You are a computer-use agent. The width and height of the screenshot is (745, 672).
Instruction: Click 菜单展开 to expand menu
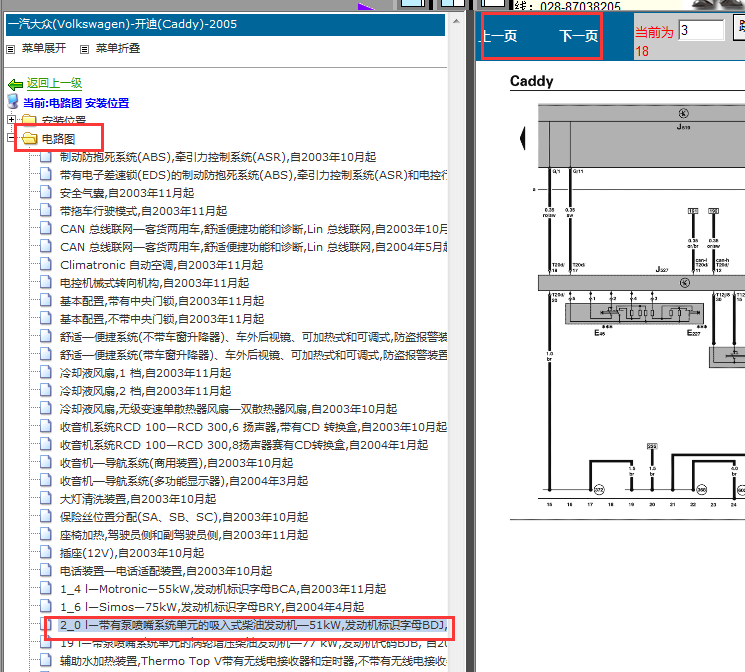tap(44, 48)
